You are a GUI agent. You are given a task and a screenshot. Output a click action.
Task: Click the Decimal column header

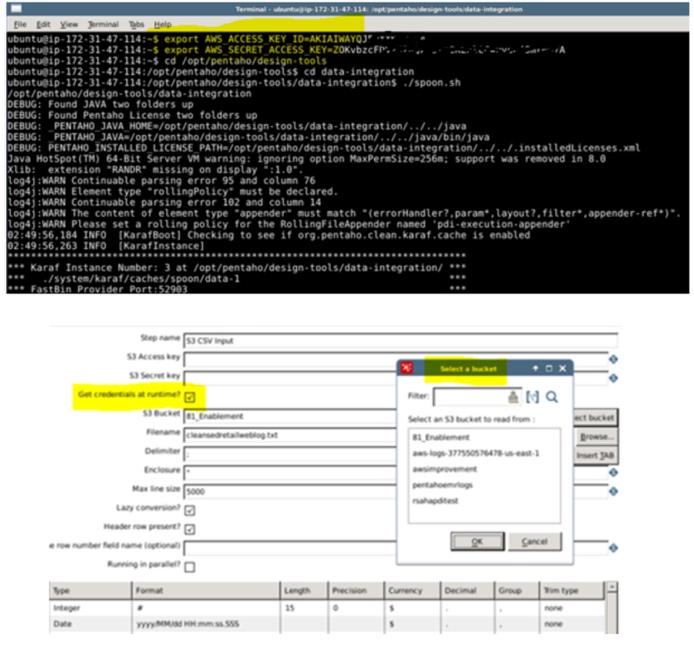coord(467,591)
